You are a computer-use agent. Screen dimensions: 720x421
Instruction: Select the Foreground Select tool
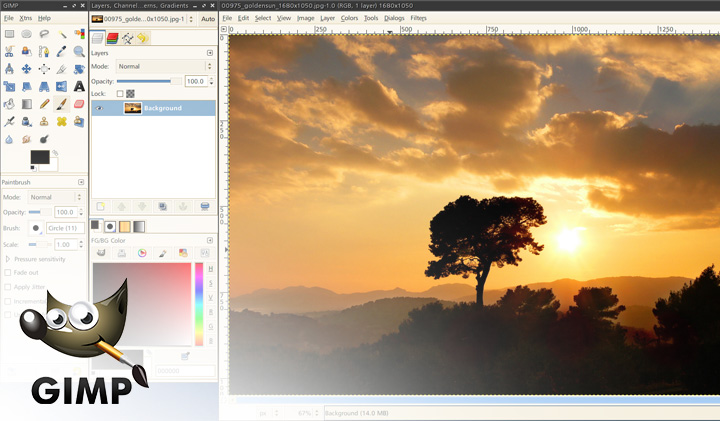click(x=27, y=51)
